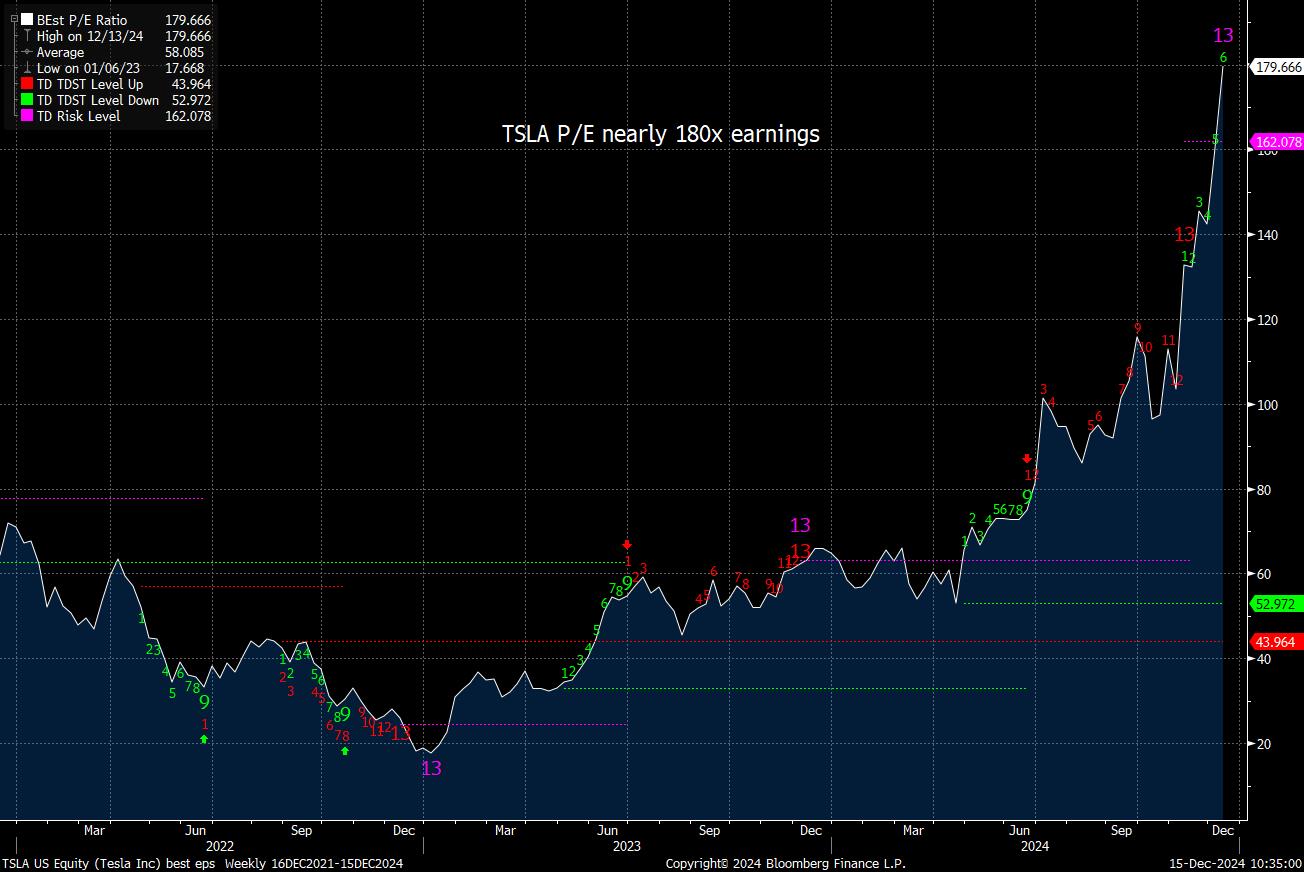
Task: Click the 2024 year label on the x-axis
Action: click(1036, 846)
